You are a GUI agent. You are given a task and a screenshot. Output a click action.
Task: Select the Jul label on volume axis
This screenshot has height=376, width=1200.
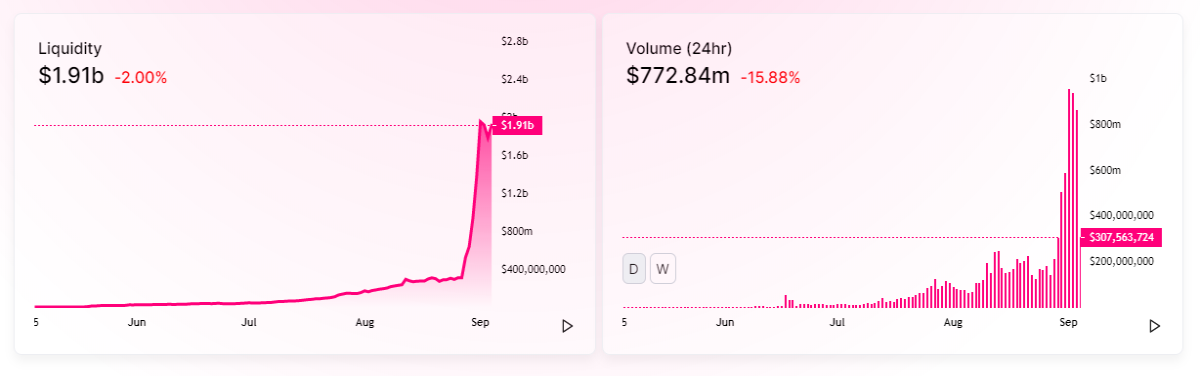(x=838, y=322)
